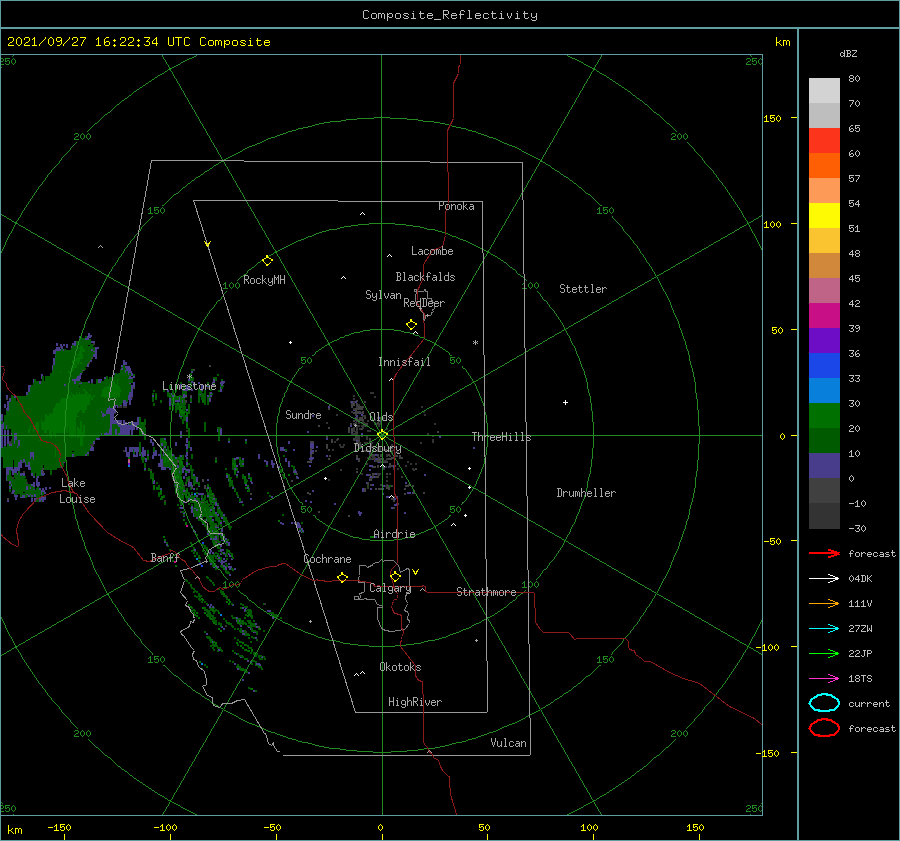Click the dBZ legend heading

pyautogui.click(x=848, y=53)
